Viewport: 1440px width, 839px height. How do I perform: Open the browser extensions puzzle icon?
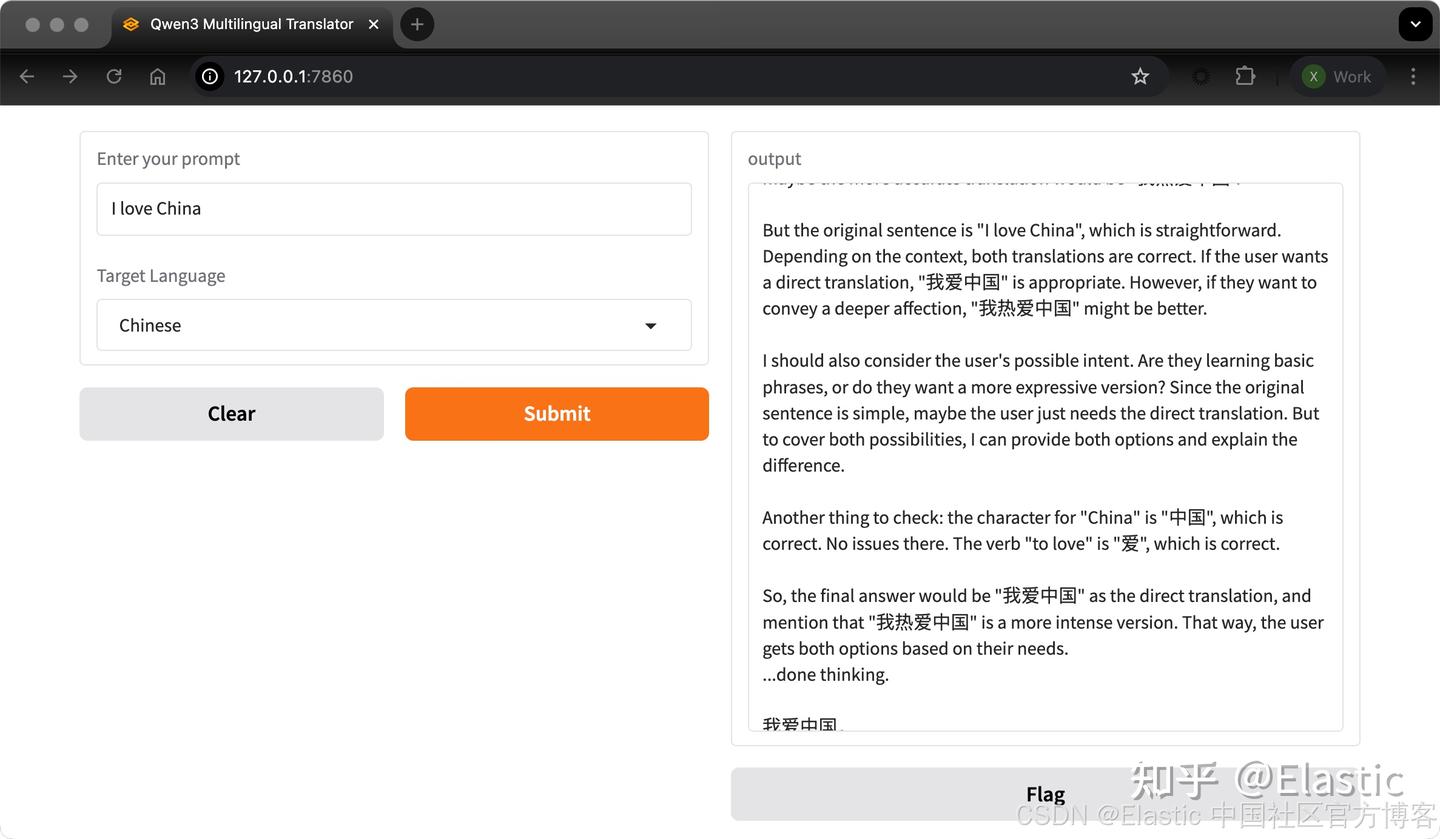[x=1245, y=77]
